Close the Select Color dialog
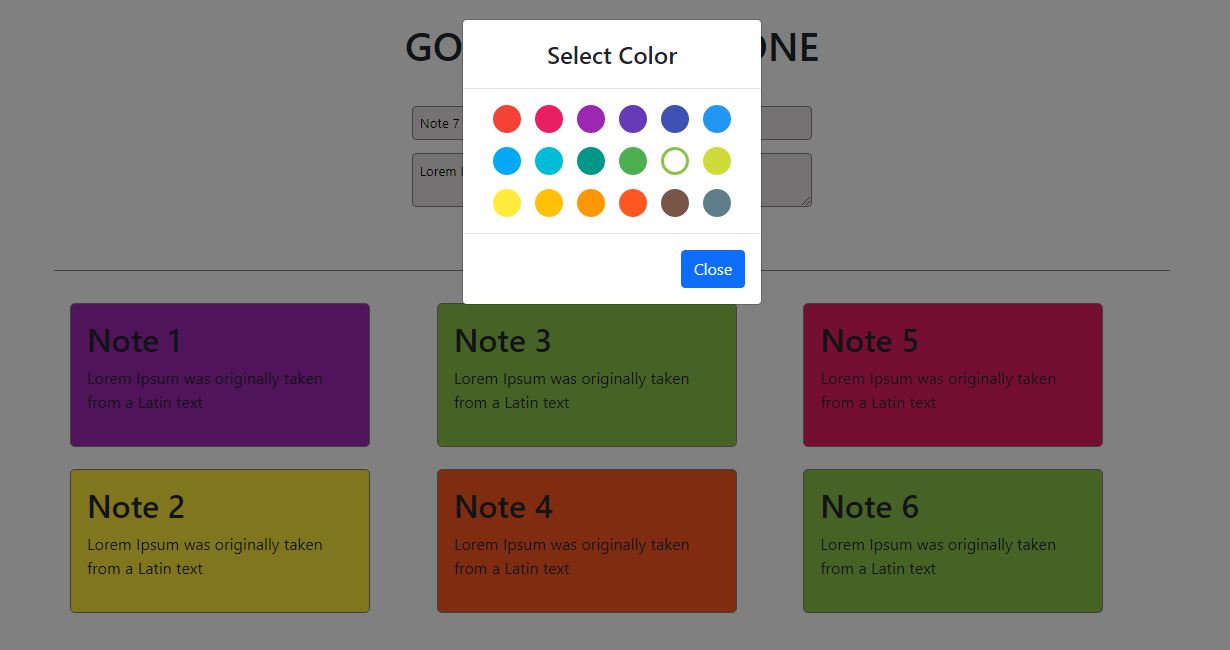This screenshot has width=1230, height=650. [713, 269]
